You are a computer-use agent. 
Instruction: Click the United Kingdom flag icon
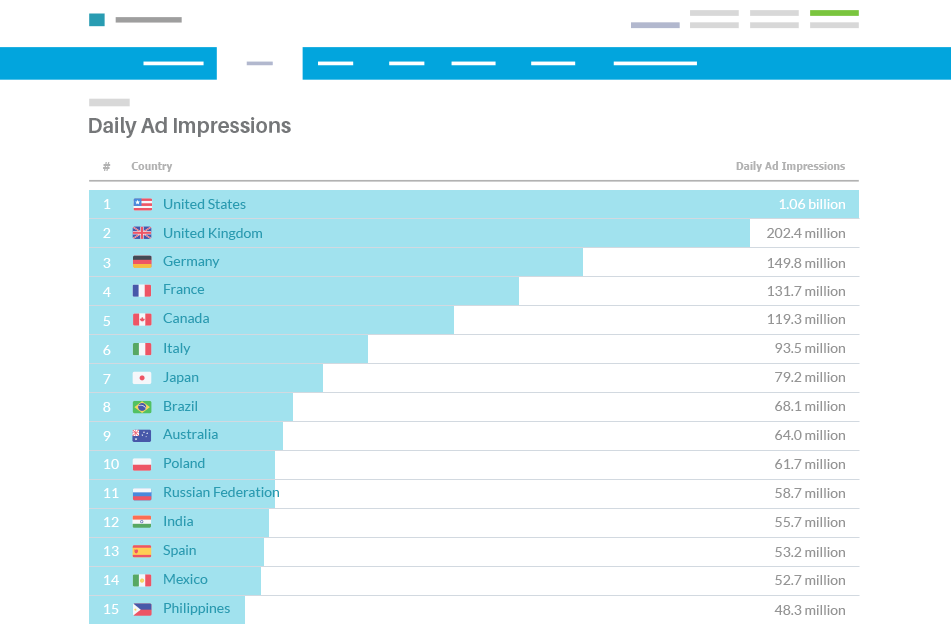[142, 233]
